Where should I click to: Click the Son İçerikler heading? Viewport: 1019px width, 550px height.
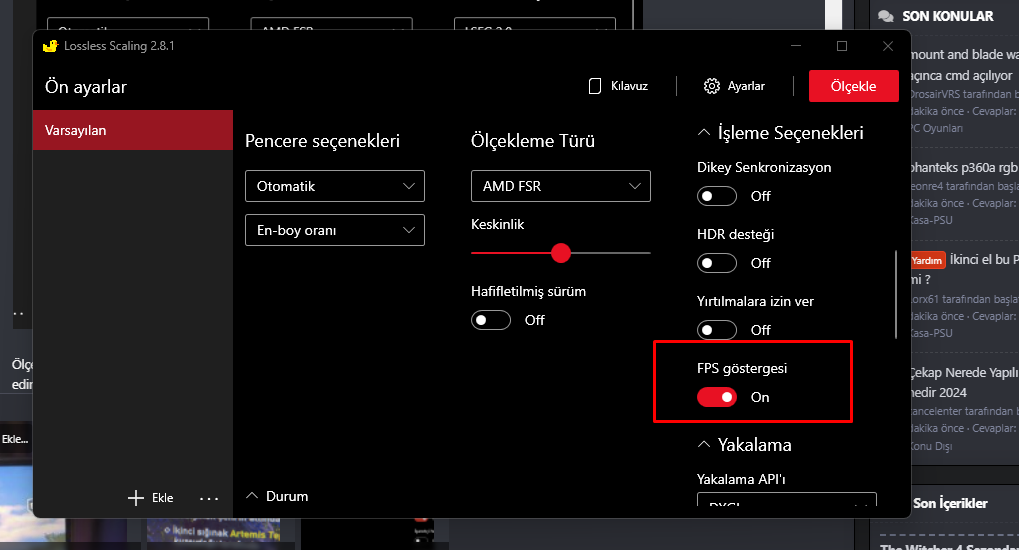pyautogui.click(x=950, y=503)
